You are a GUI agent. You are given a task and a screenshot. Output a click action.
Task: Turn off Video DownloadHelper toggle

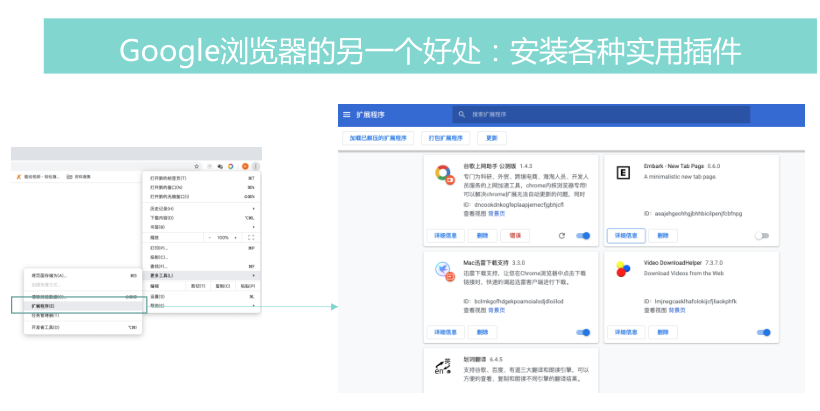tap(762, 331)
